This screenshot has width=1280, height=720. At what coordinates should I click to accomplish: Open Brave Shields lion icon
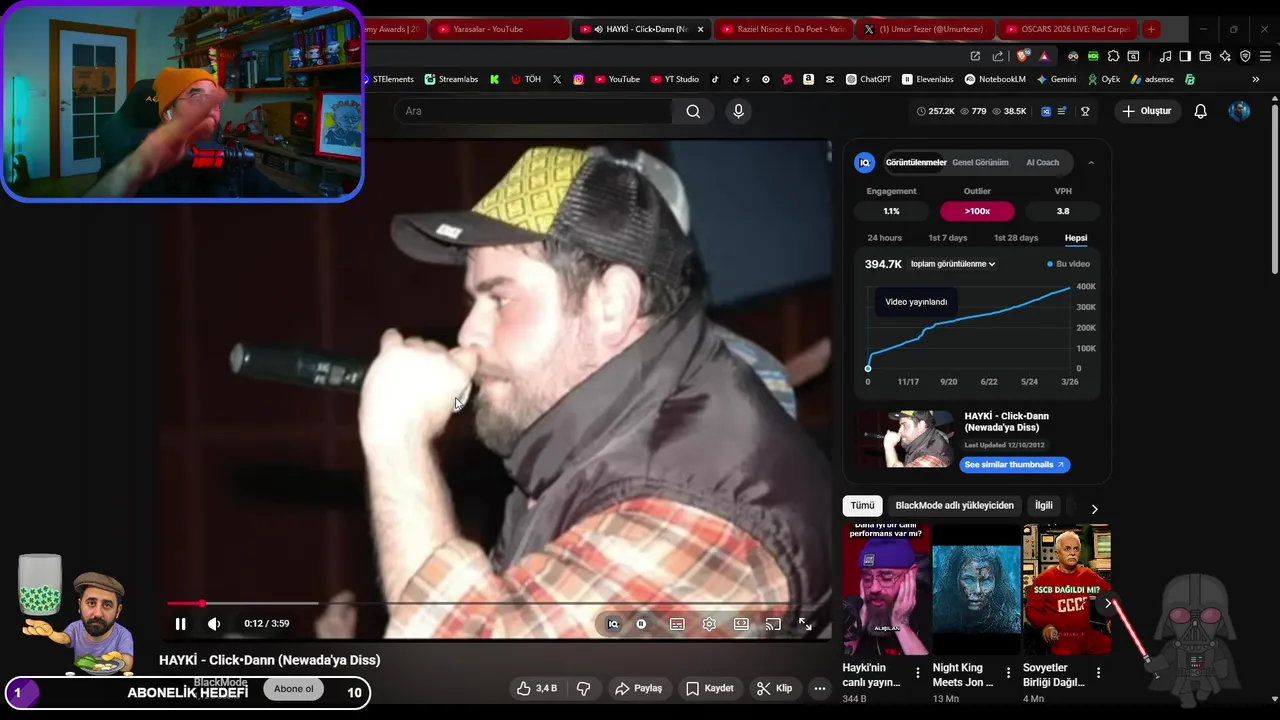coord(1023,56)
